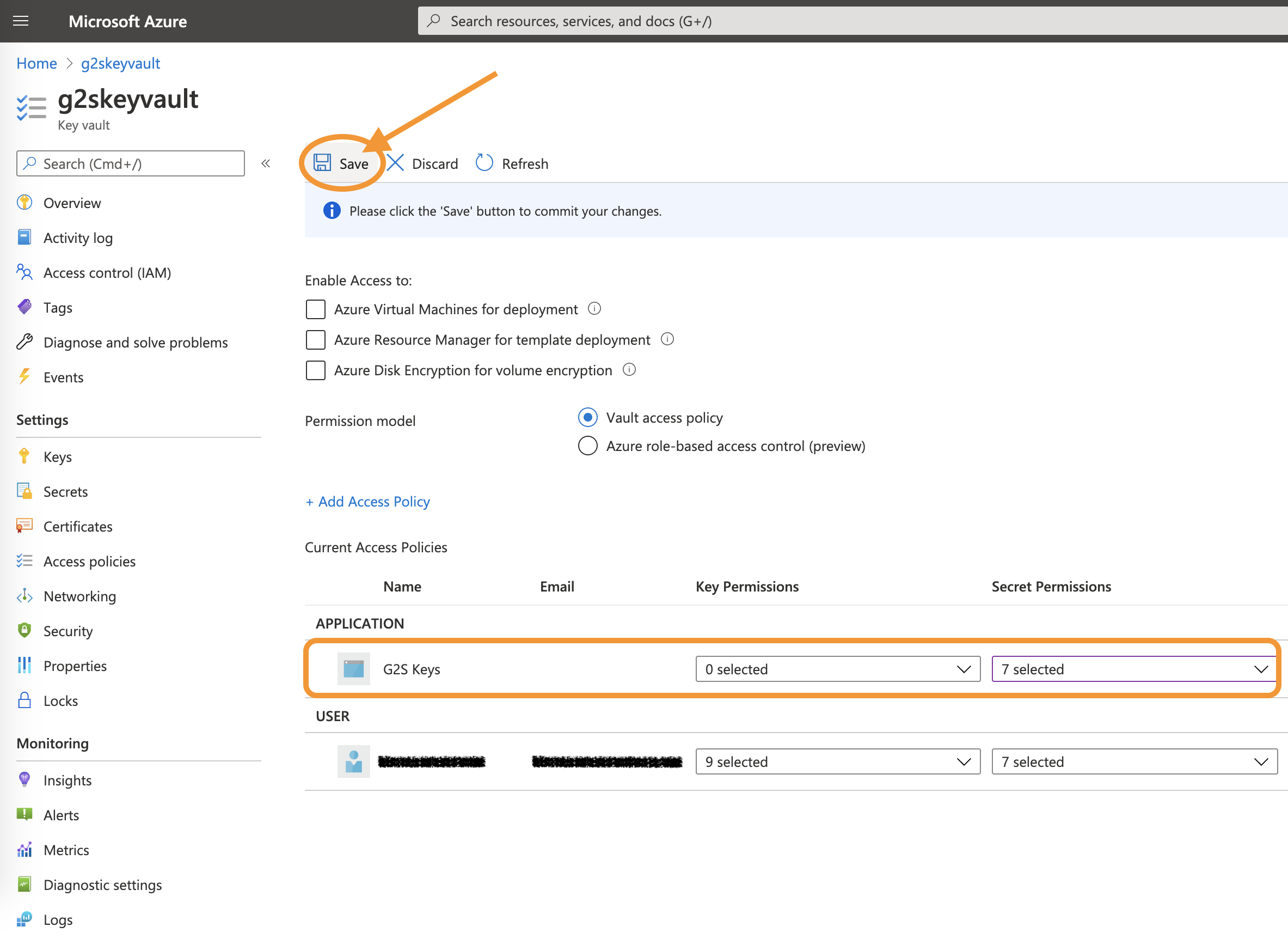
Task: Click the Overview key icon
Action: tap(24, 203)
